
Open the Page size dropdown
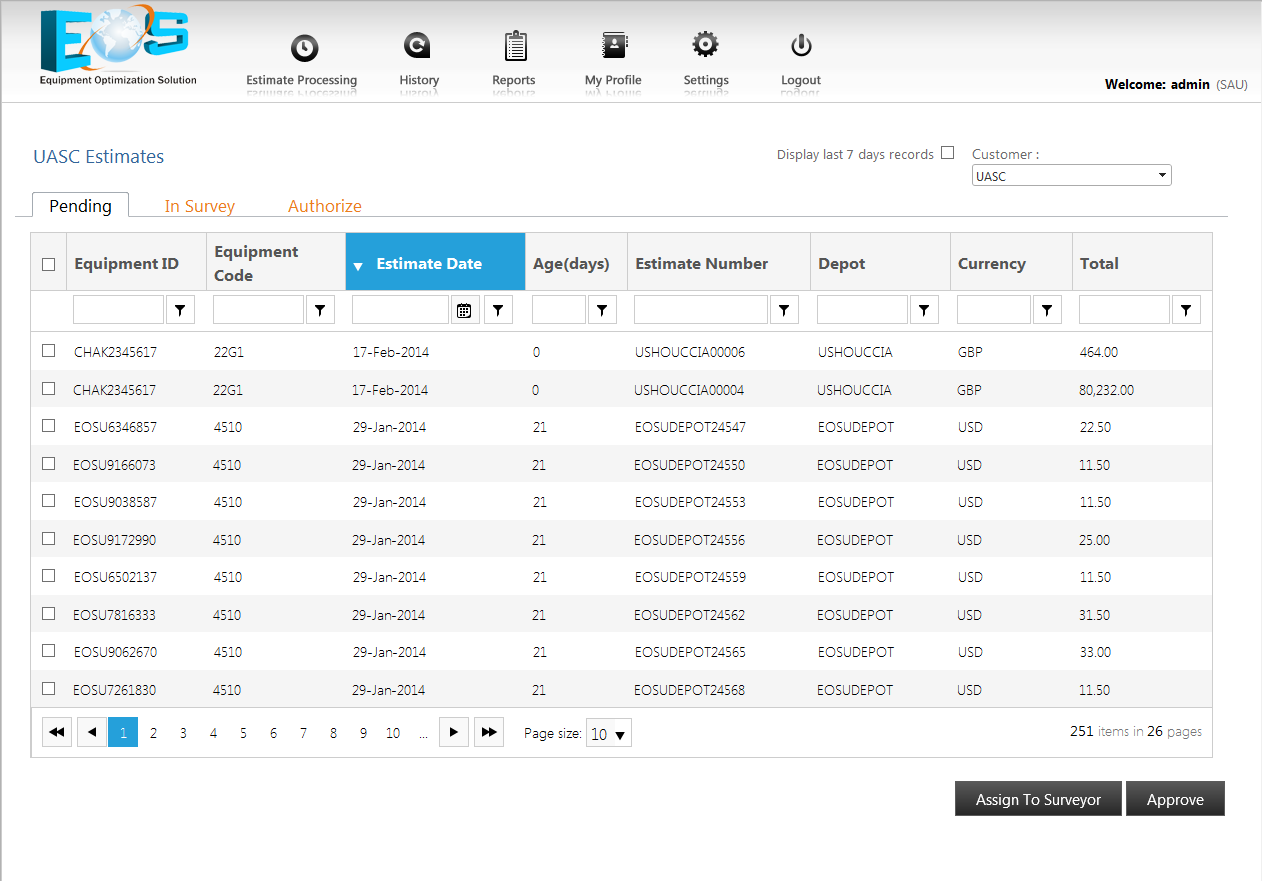point(608,732)
